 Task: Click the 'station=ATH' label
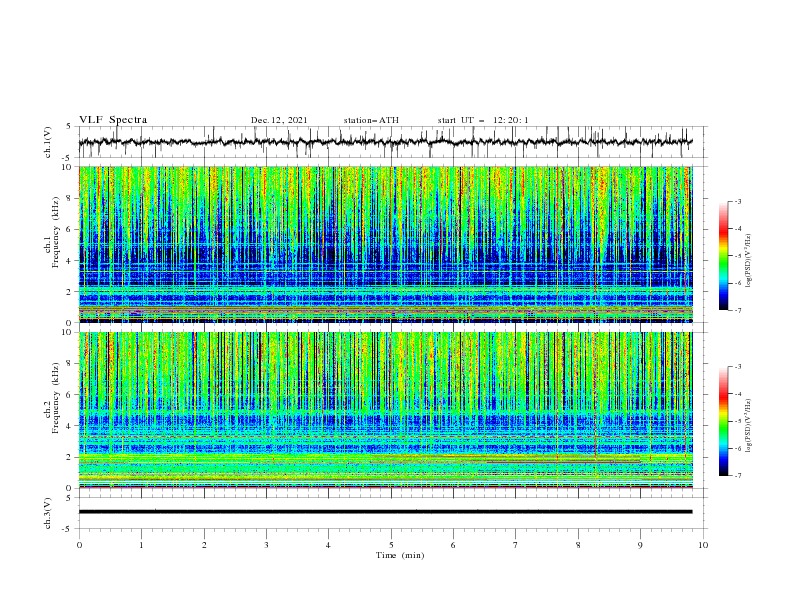point(371,120)
